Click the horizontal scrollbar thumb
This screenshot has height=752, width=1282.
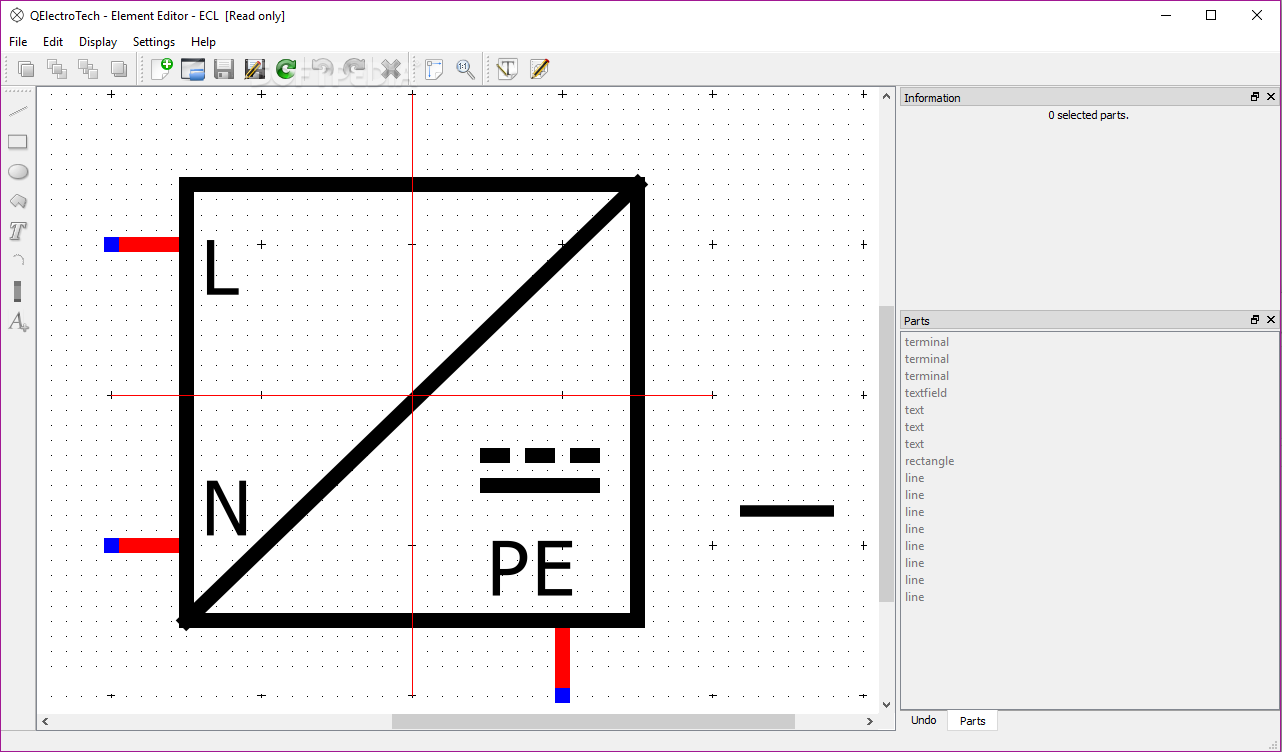[x=593, y=721]
